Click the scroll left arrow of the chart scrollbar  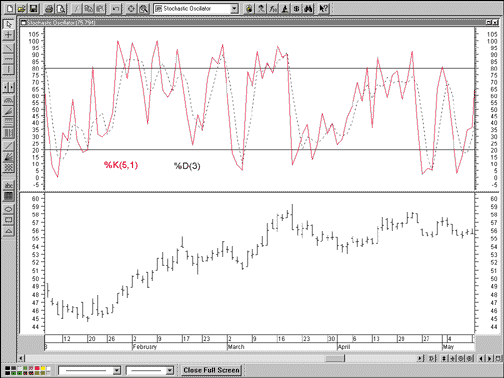[x=21, y=358]
